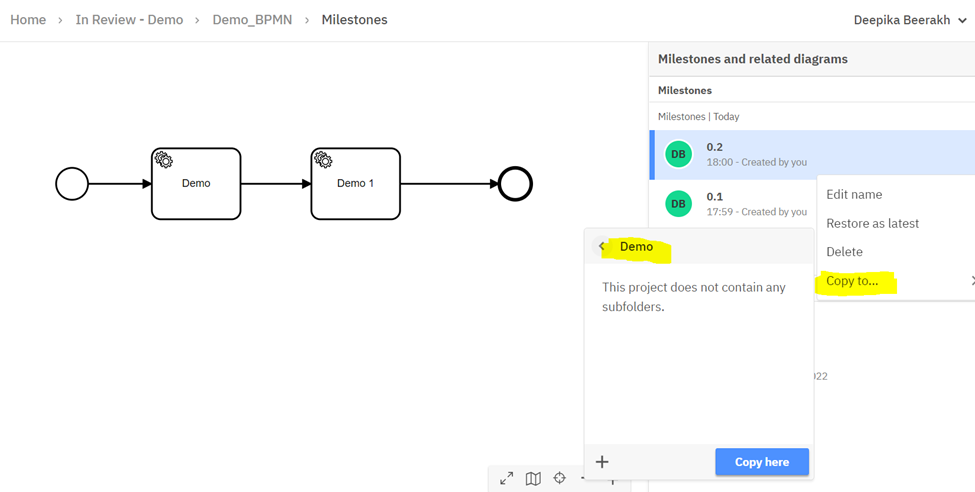Select the thick-bordered end event circle

pyautogui.click(x=515, y=183)
